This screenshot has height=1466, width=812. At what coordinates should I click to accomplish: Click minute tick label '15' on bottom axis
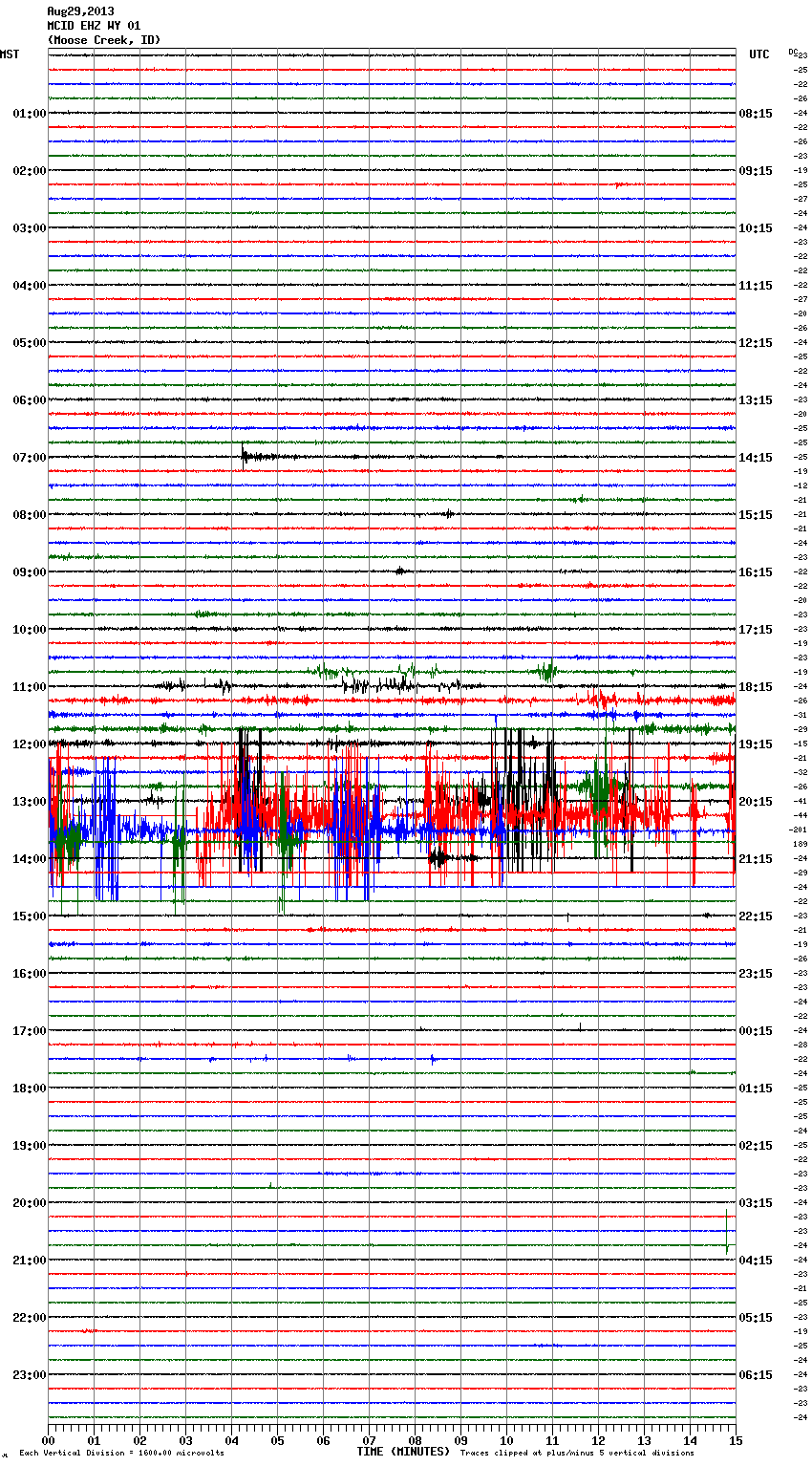point(736,1440)
